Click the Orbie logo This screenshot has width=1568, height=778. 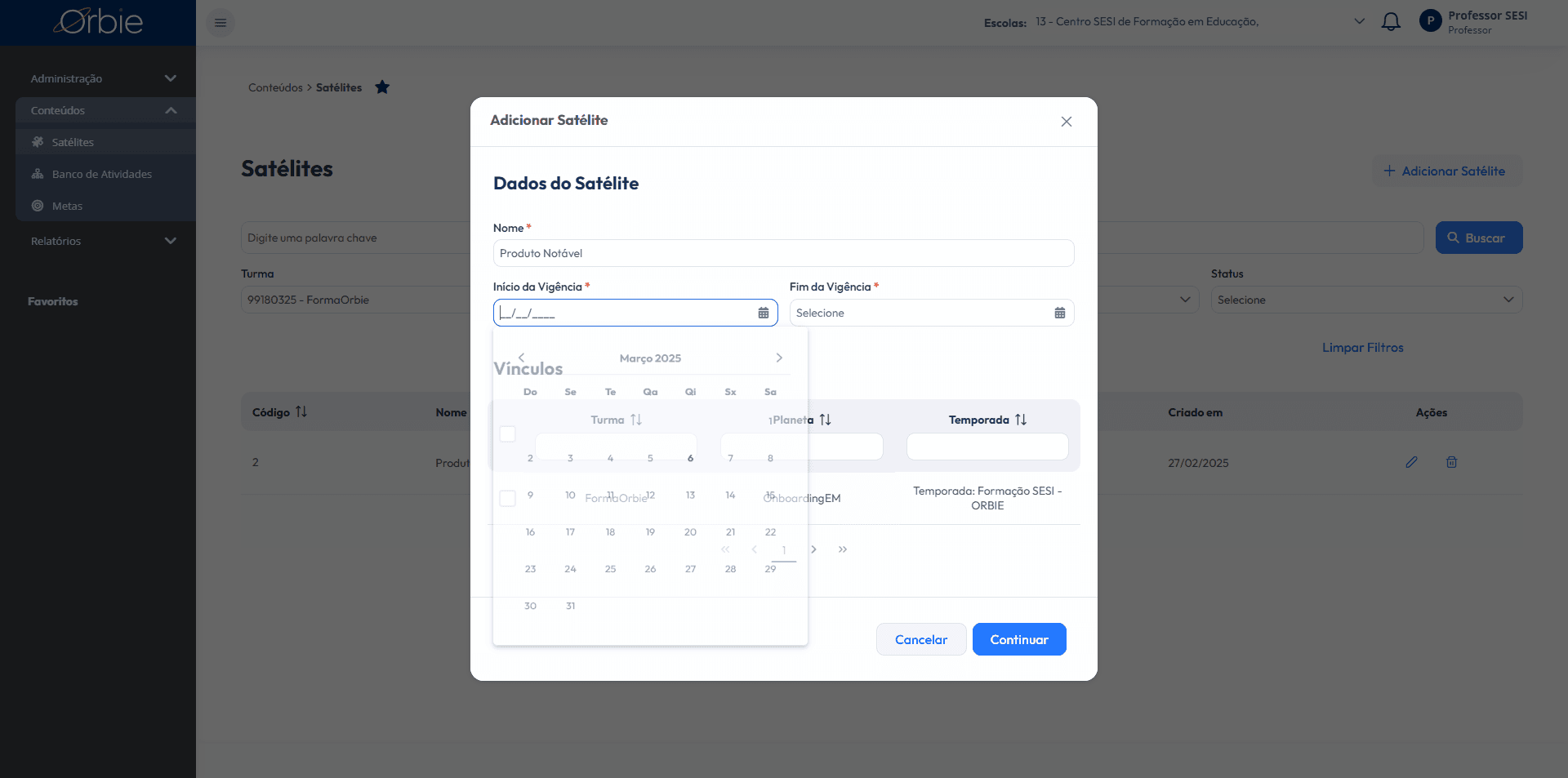(x=98, y=22)
